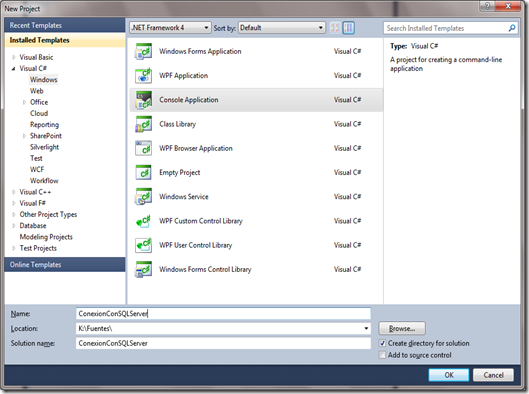Click the WPF Custom Control Library icon
Screen dimensions: 529x394
pyautogui.click(x=143, y=221)
